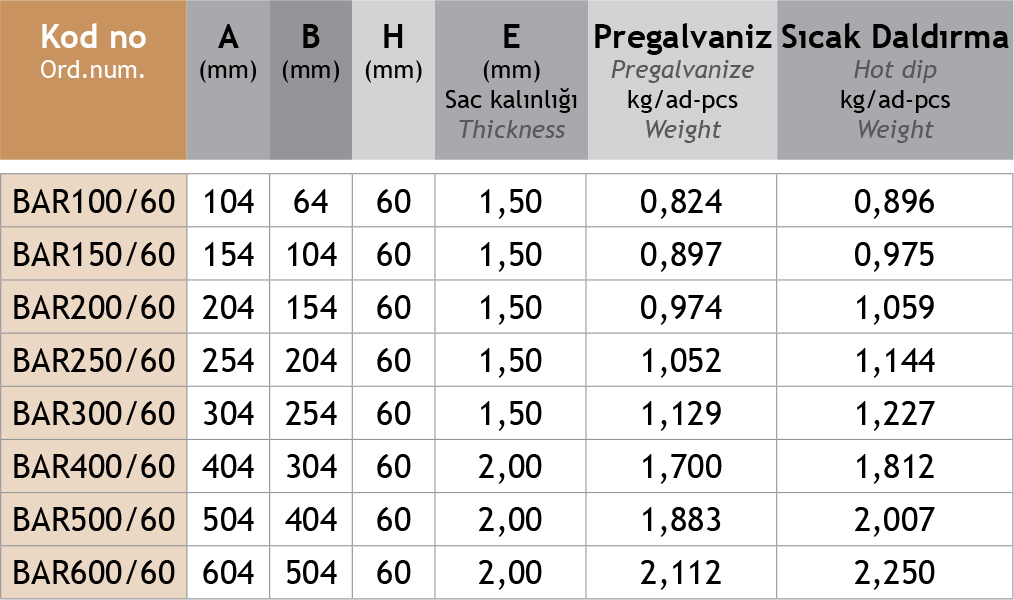Select the BAR150/60 row code
The image size is (1014, 600).
click(x=94, y=255)
